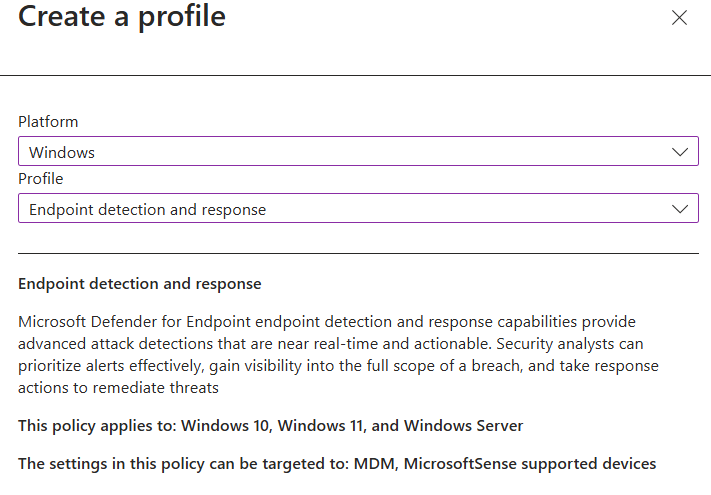The height and width of the screenshot is (495, 711).
Task: Click the divider line under the title
Action: point(358,75)
